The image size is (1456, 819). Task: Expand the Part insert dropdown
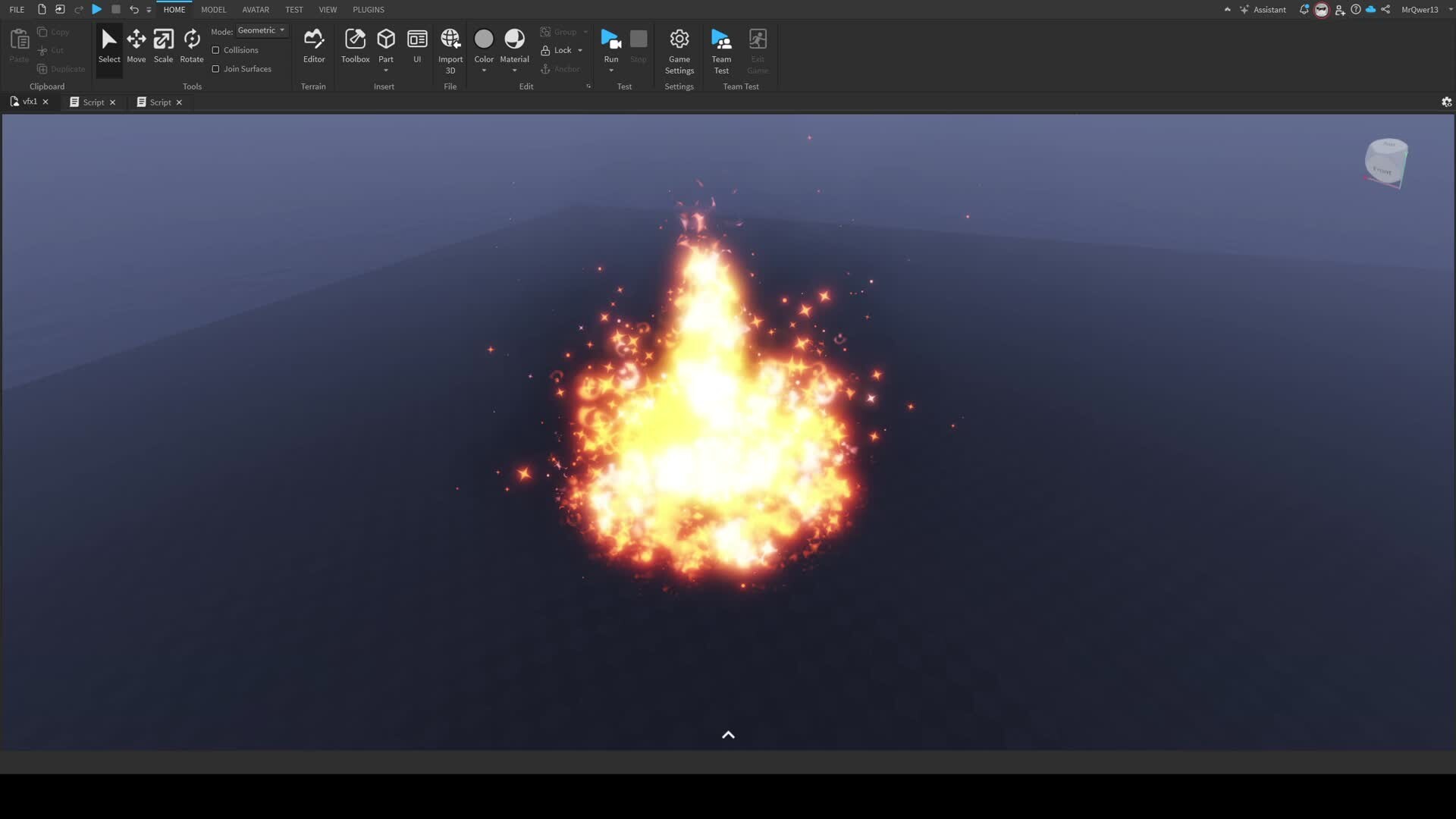[386, 71]
